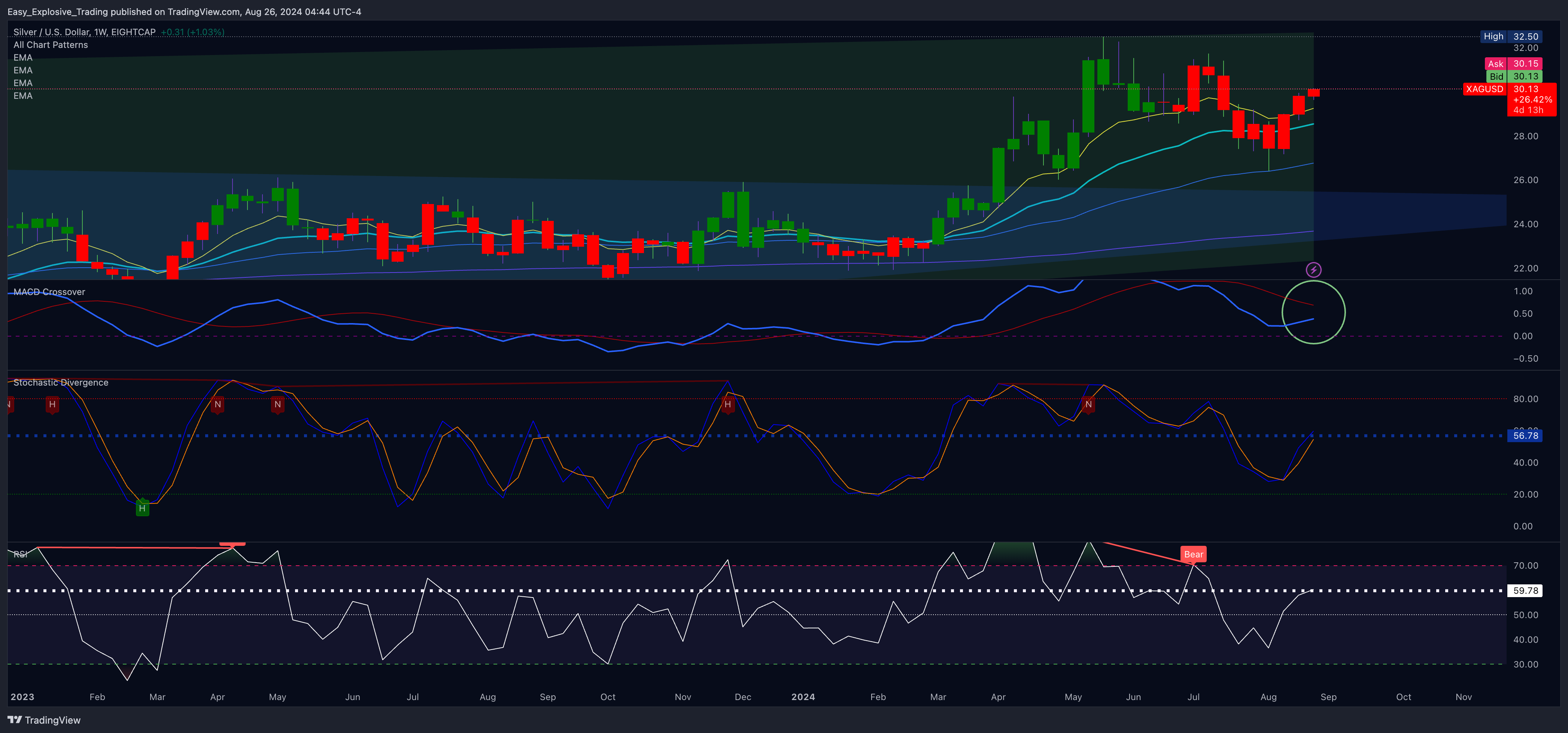Image resolution: width=1568 pixels, height=733 pixels.
Task: Click the High 32.50 price label
Action: tap(1511, 37)
